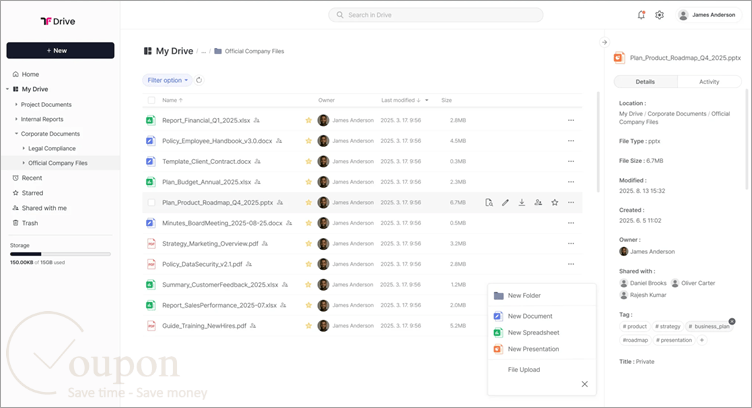Open Shared with me in sidebar

pos(39,208)
